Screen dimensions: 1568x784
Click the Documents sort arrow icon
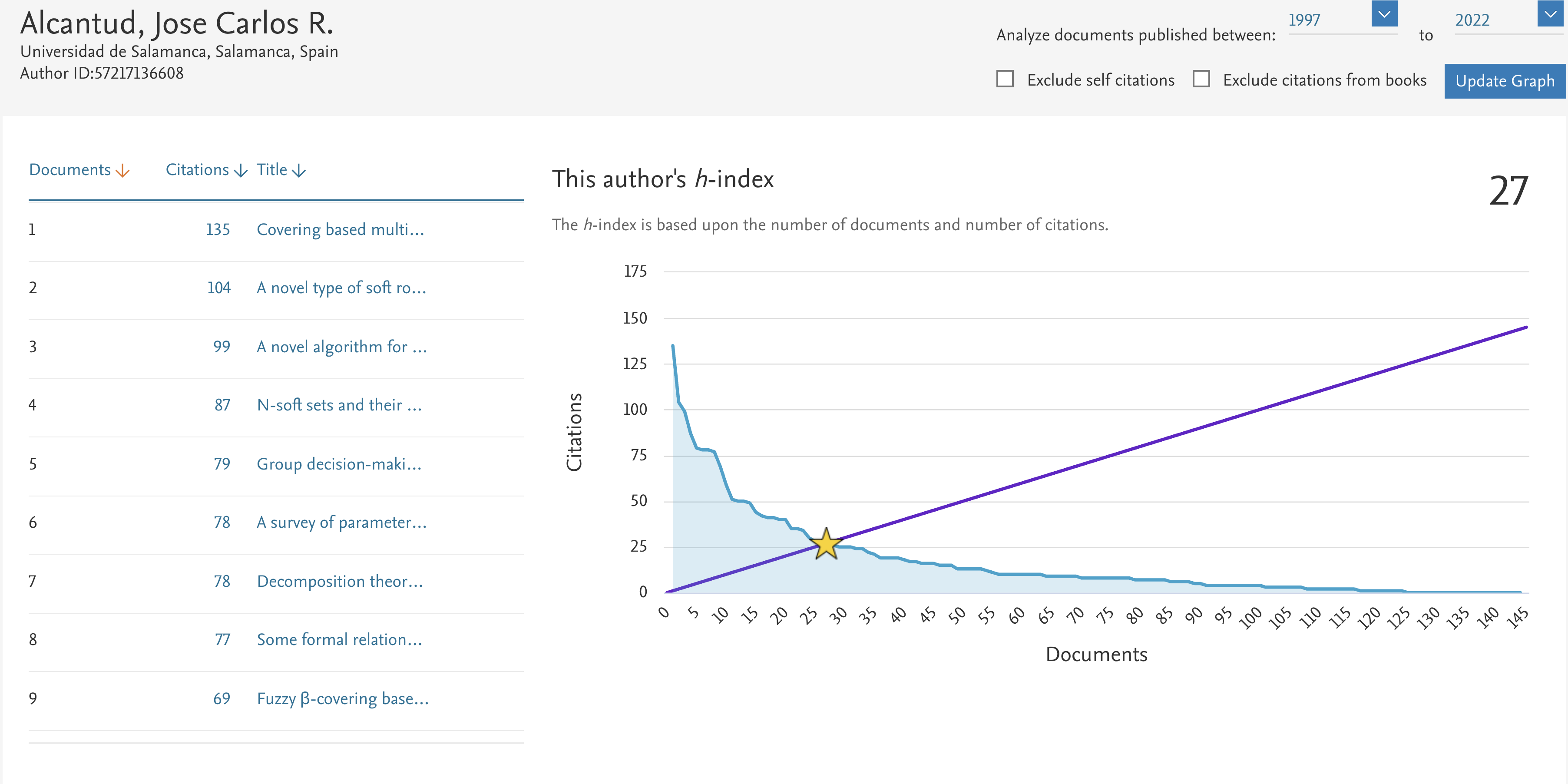[122, 171]
